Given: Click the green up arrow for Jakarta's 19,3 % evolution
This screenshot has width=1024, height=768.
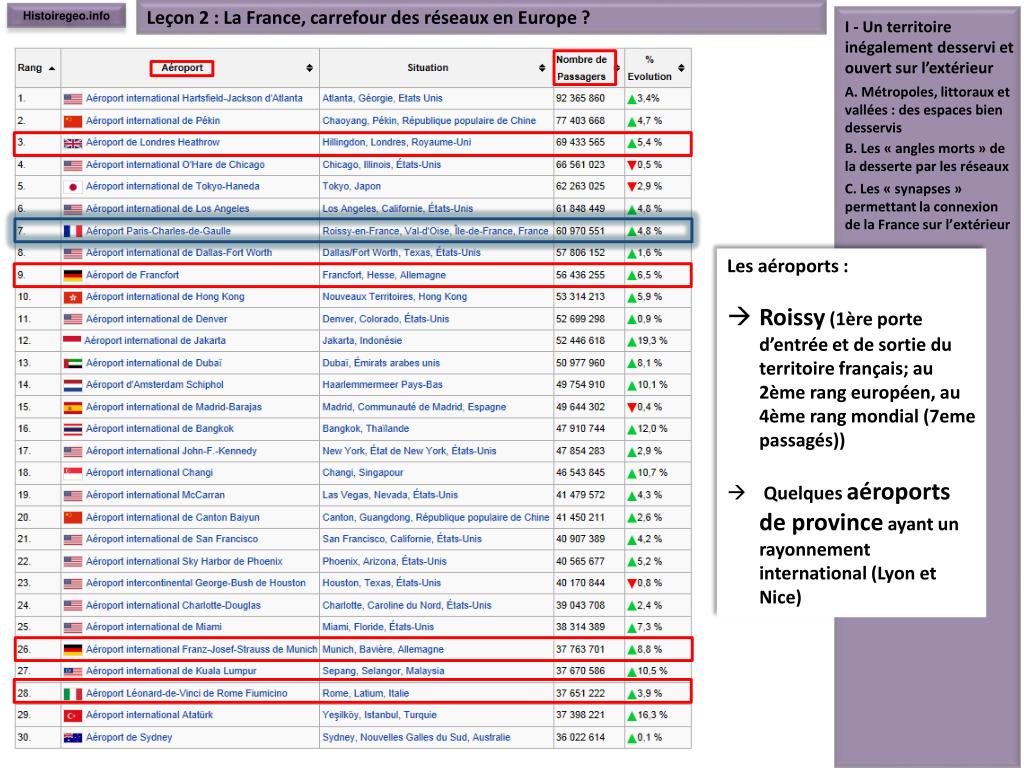Looking at the screenshot, I should 632,342.
